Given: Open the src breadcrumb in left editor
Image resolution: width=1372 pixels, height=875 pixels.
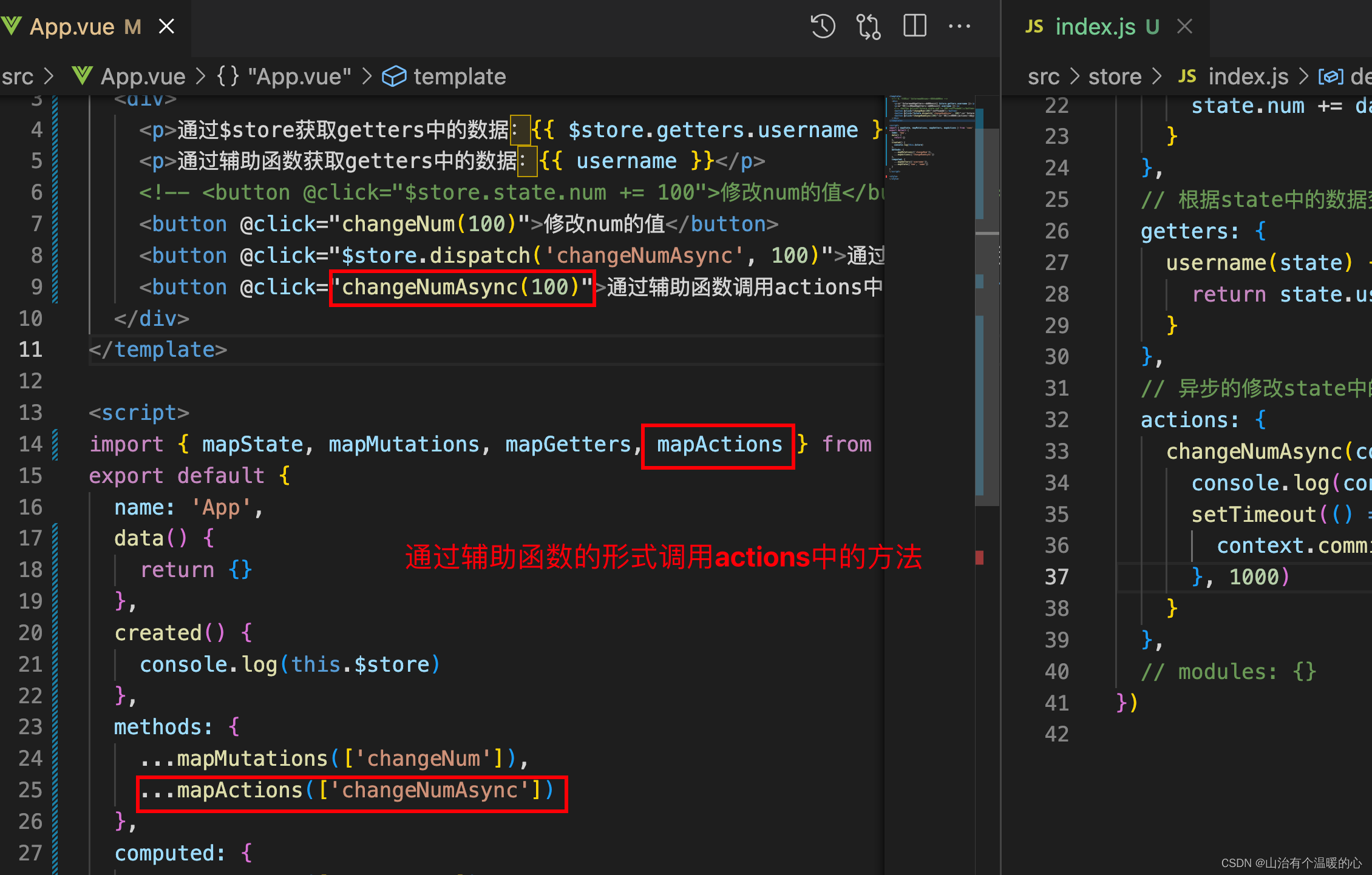Looking at the screenshot, I should tap(18, 76).
